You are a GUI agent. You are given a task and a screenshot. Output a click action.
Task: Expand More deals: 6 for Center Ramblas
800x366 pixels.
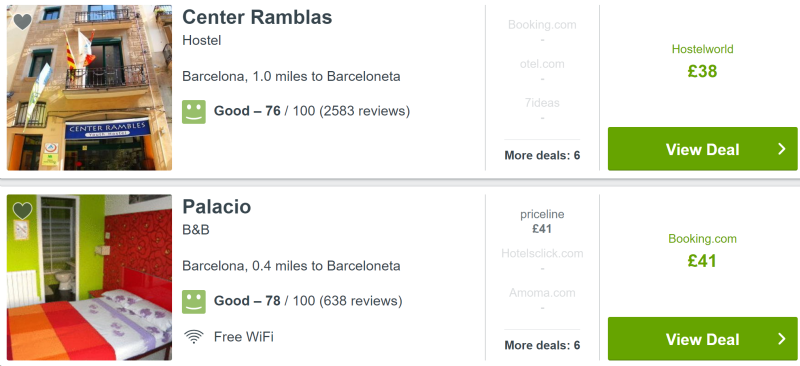542,155
